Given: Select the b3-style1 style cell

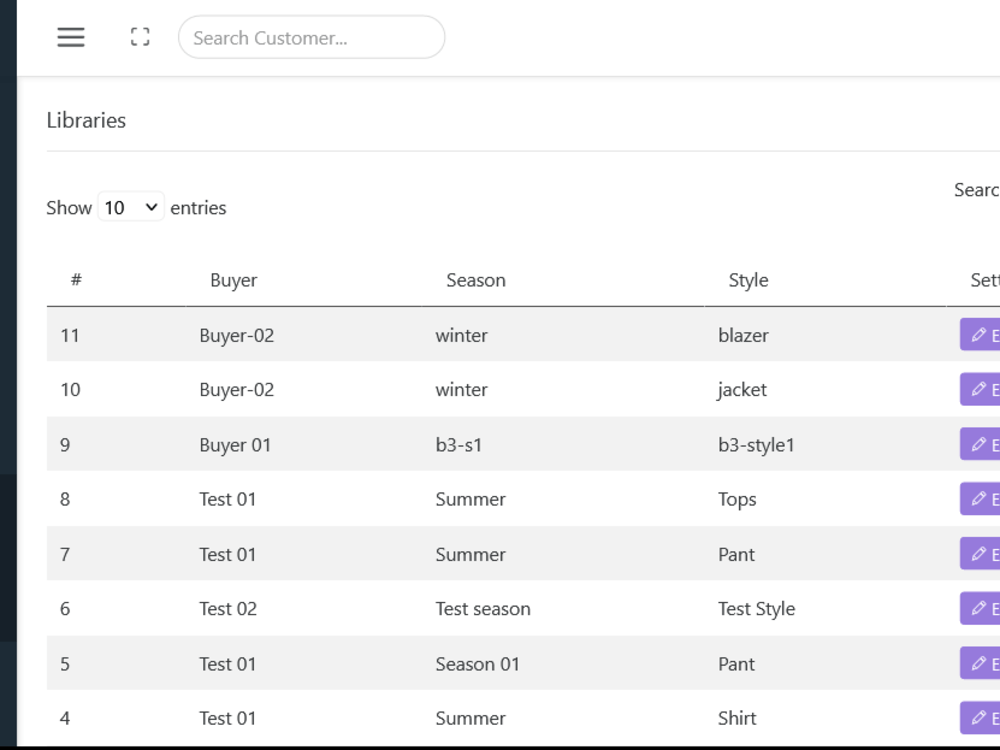Looking at the screenshot, I should click(x=756, y=445).
